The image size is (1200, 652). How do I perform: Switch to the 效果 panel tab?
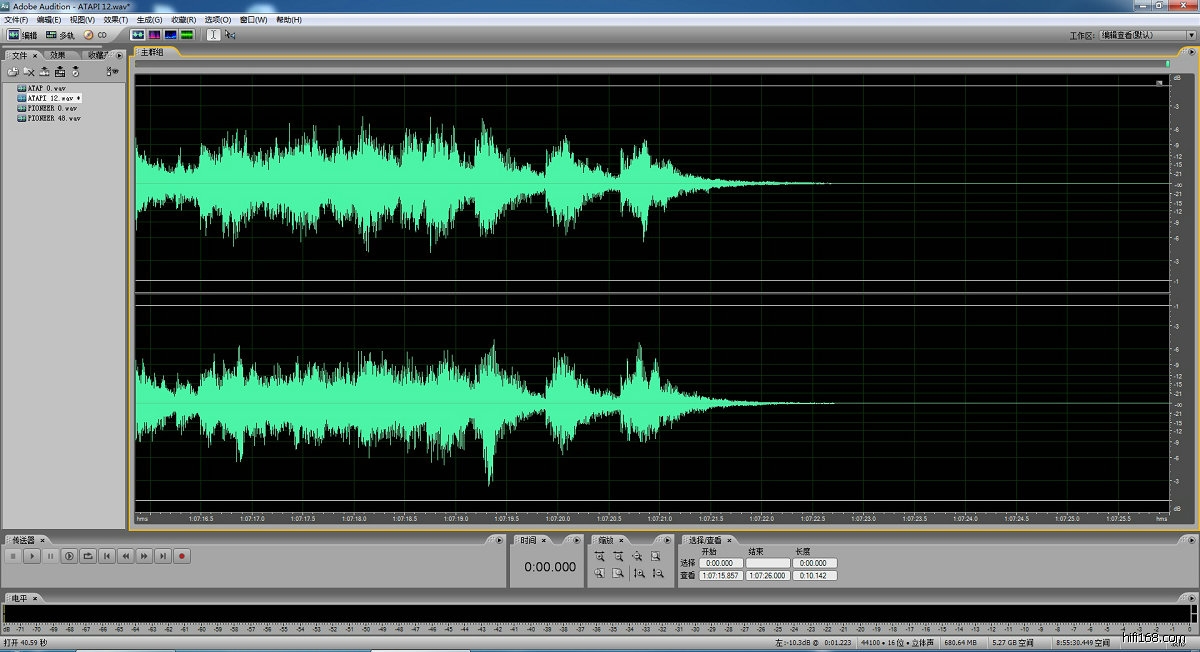(58, 55)
